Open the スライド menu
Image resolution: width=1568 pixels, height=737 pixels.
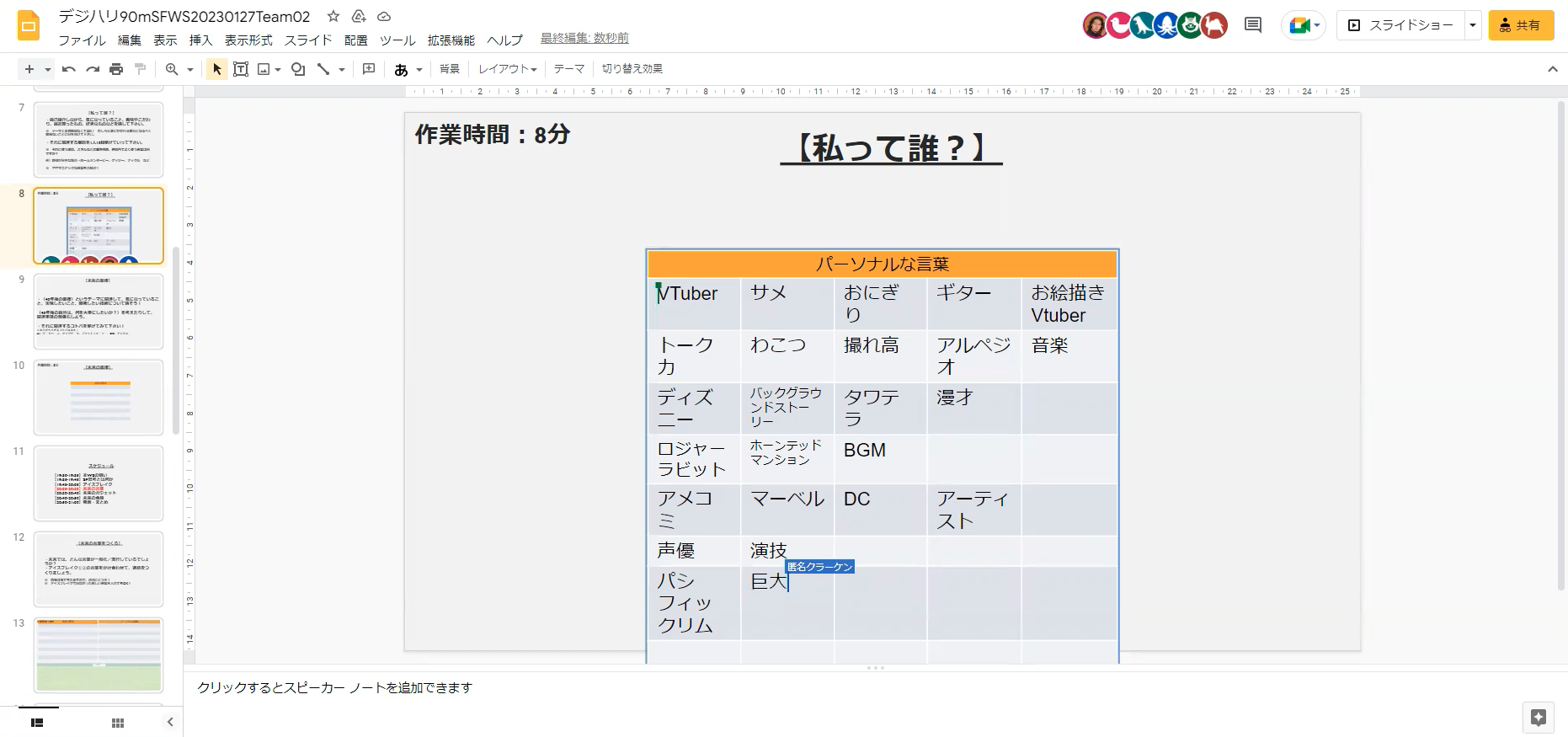pos(308,40)
